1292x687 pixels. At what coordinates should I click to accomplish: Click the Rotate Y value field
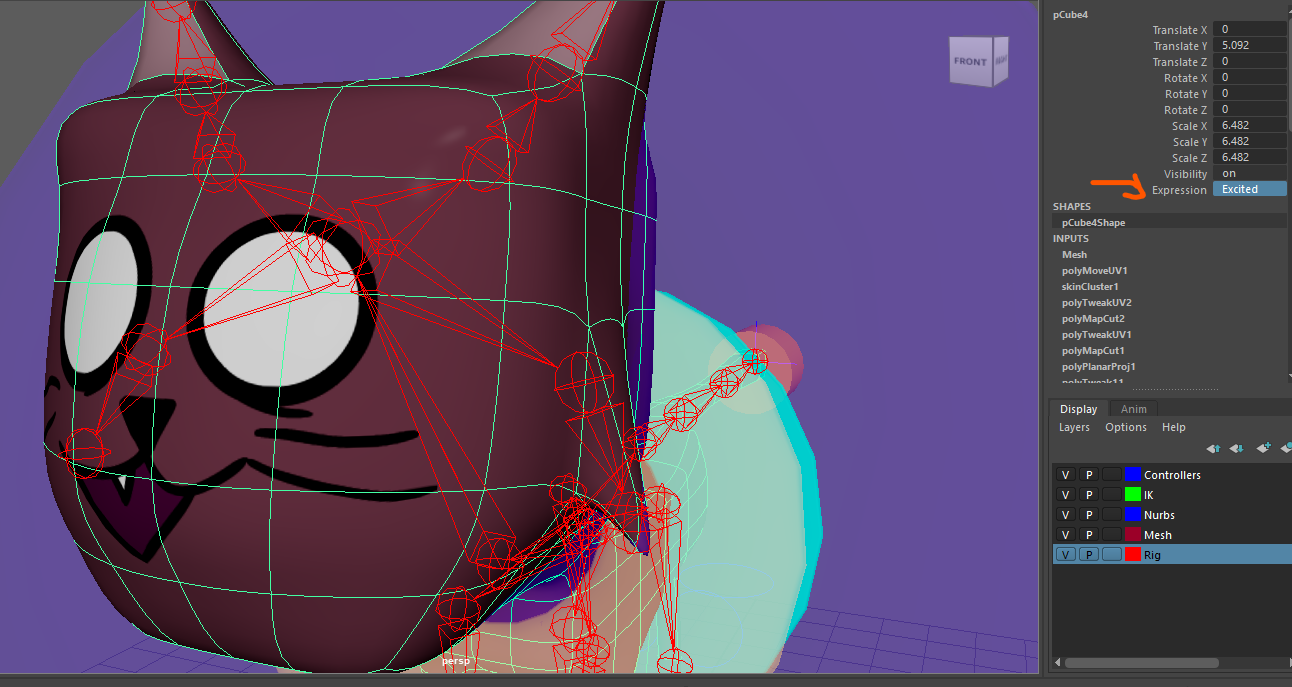coord(1250,94)
